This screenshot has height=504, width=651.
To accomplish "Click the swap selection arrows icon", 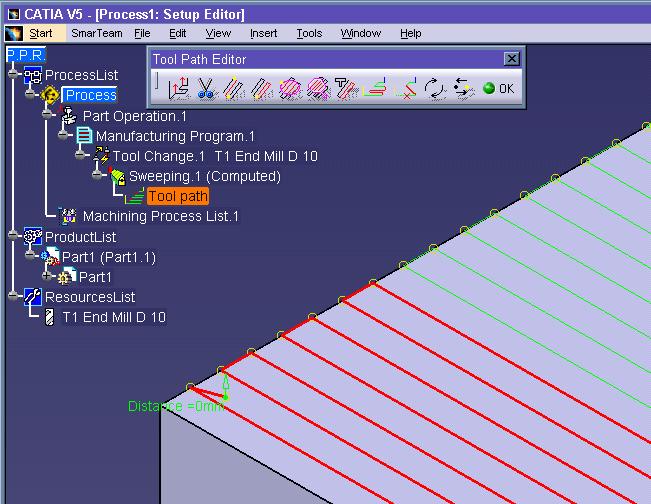I will click(463, 88).
